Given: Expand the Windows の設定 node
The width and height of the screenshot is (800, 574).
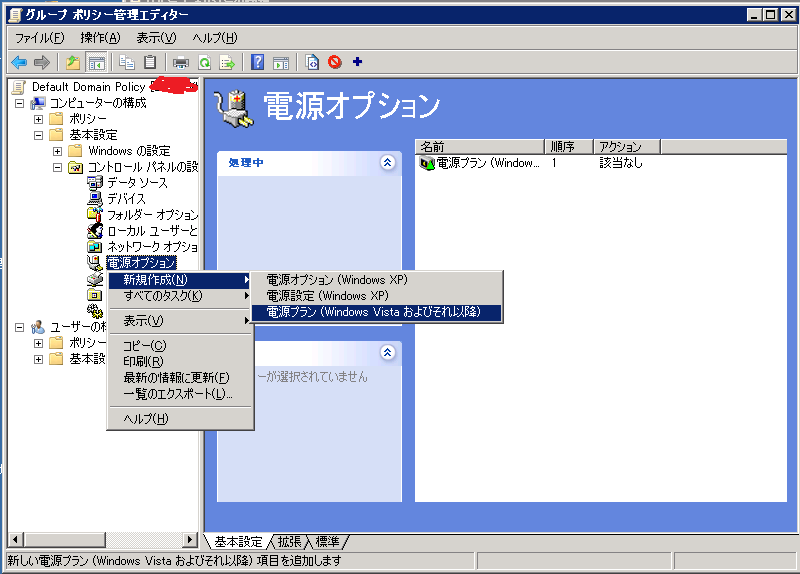Looking at the screenshot, I should point(57,152).
